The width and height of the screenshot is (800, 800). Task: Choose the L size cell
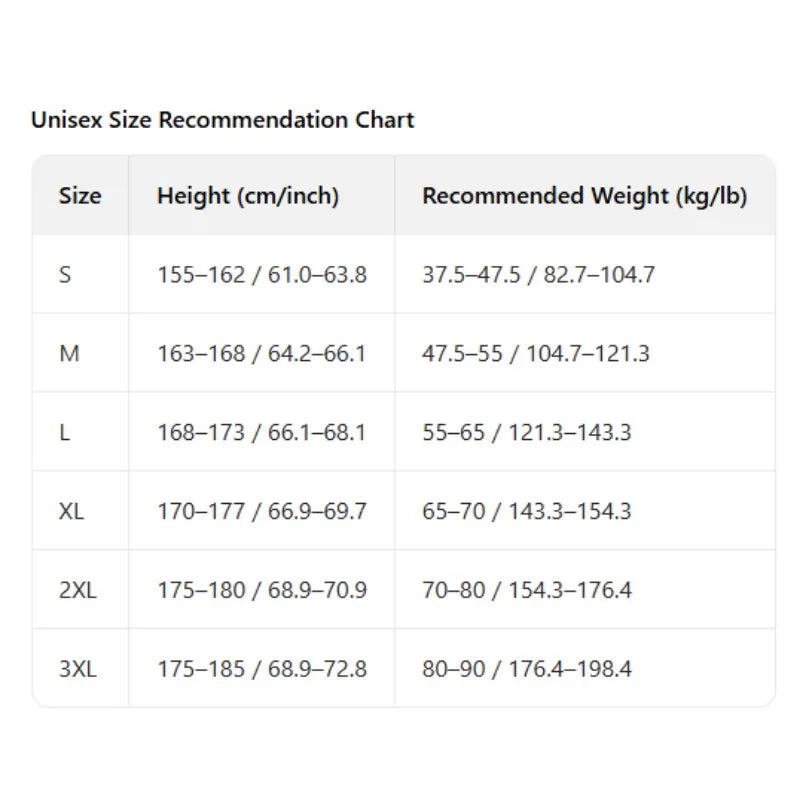(x=80, y=432)
